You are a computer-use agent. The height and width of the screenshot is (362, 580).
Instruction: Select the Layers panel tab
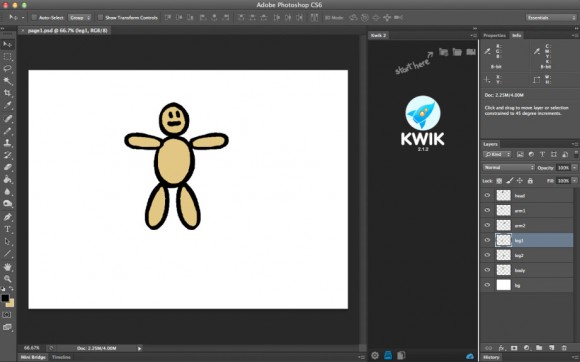click(490, 144)
